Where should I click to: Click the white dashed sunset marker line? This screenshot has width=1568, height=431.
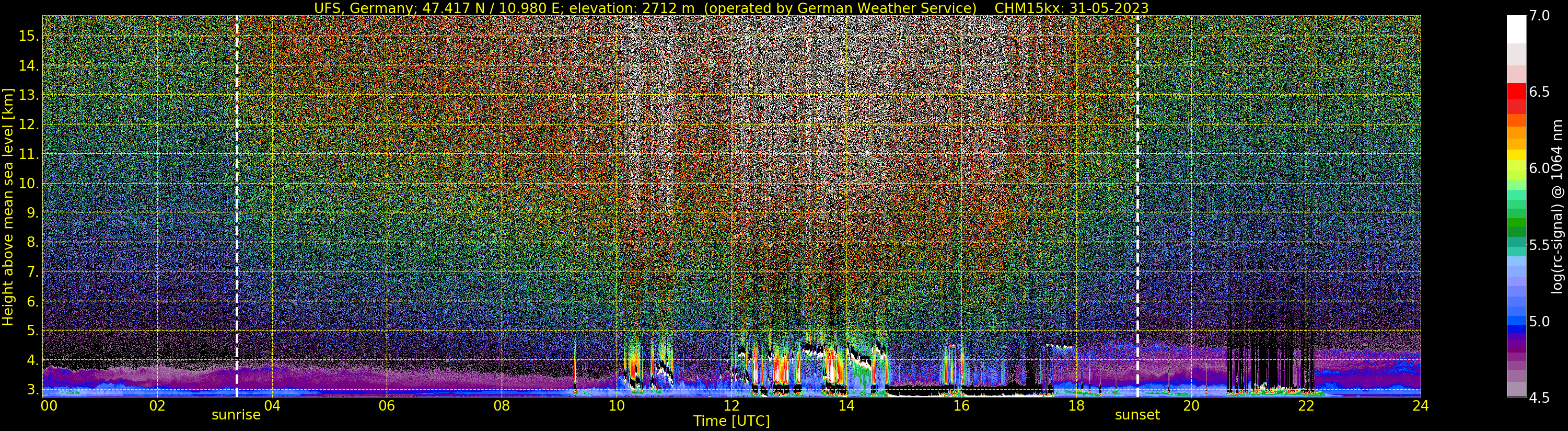pos(1137,206)
